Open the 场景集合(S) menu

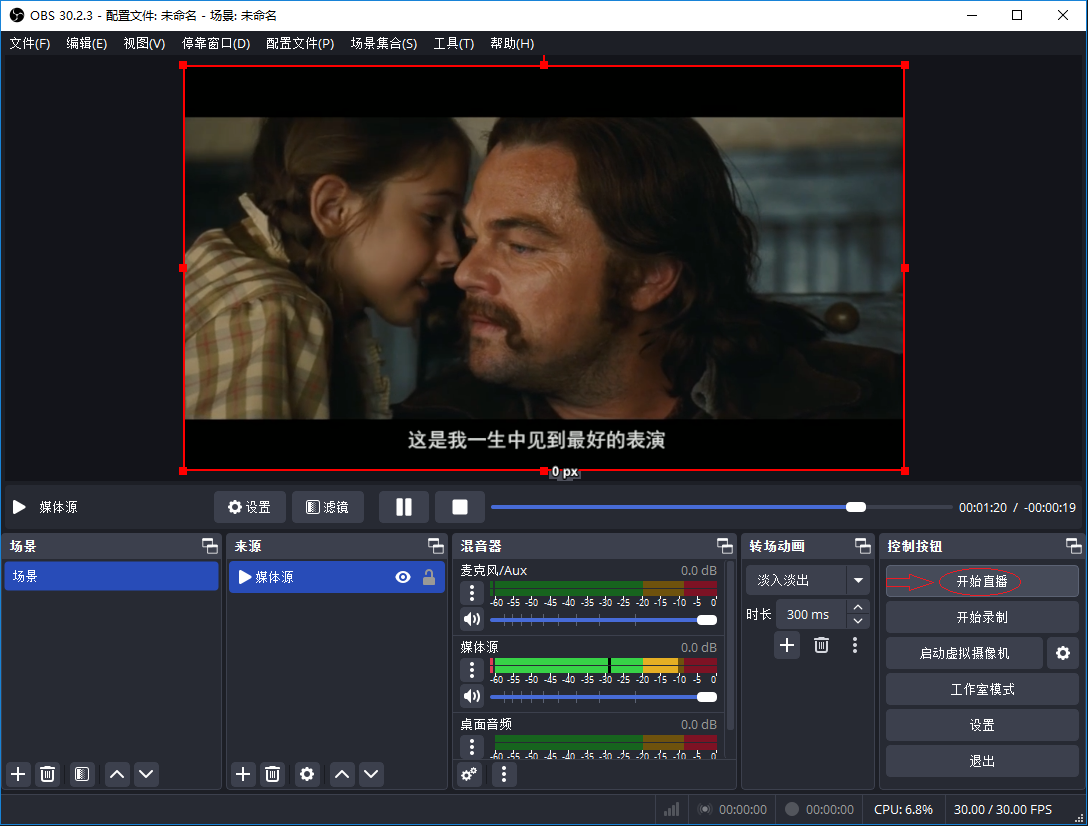pos(383,43)
